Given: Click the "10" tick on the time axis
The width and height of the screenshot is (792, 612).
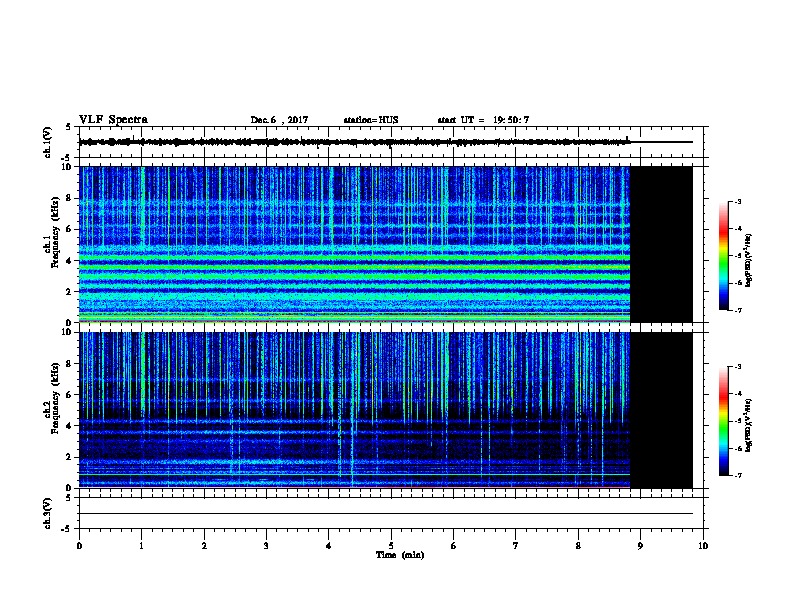Looking at the screenshot, I should tap(703, 546).
